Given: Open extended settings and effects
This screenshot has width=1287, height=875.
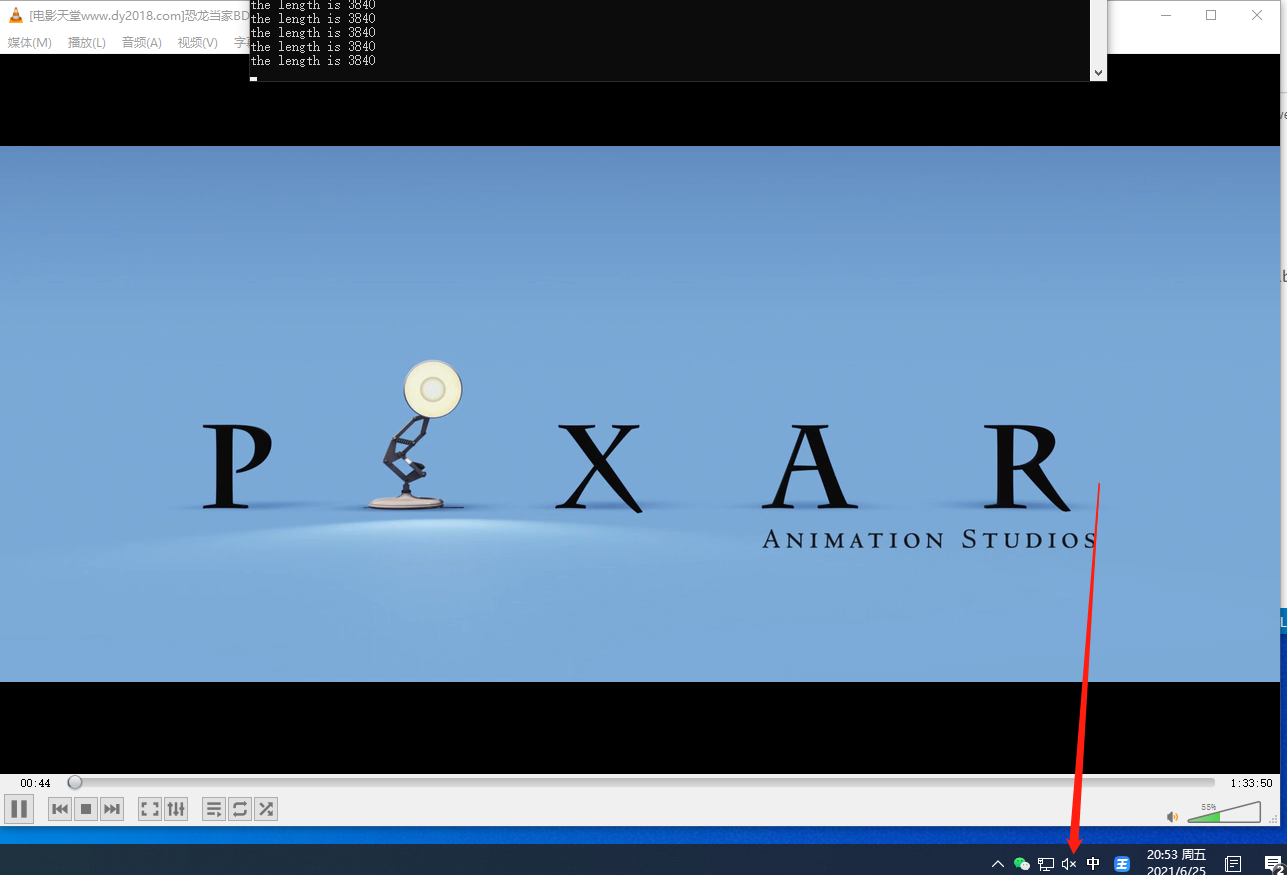Looking at the screenshot, I should (x=176, y=809).
